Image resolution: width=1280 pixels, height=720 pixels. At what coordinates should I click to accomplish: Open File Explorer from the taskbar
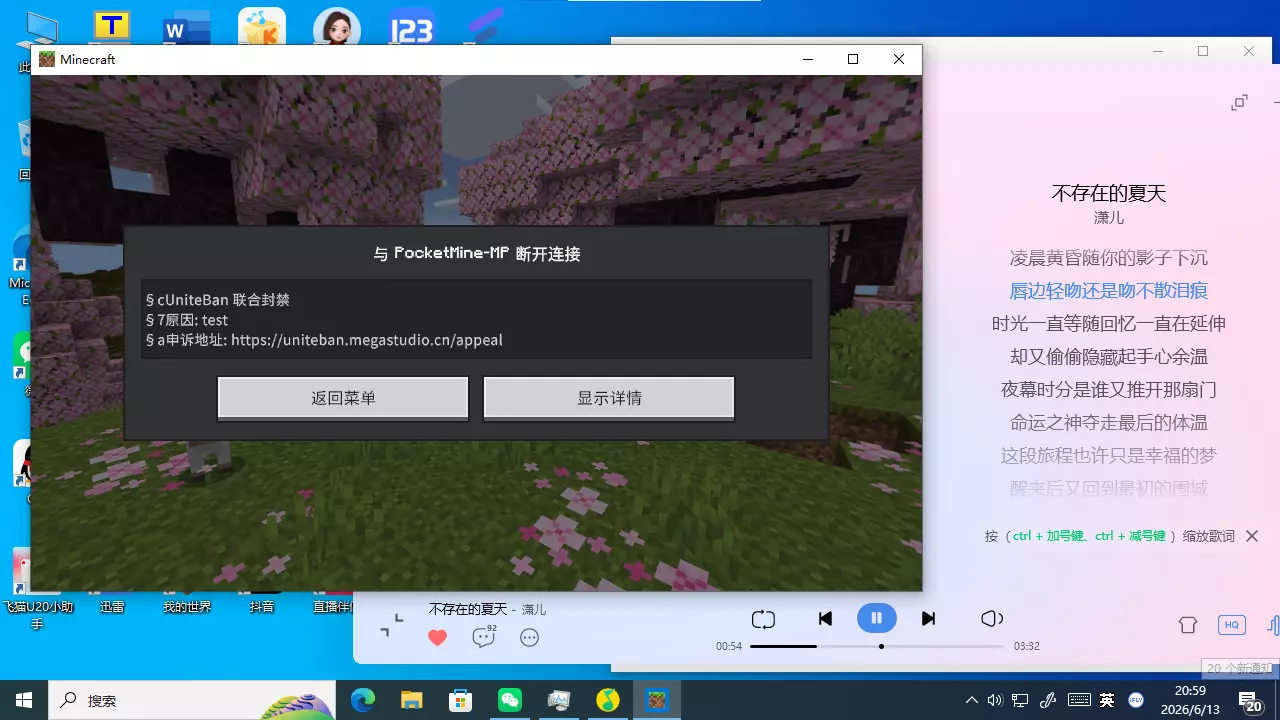pyautogui.click(x=412, y=700)
